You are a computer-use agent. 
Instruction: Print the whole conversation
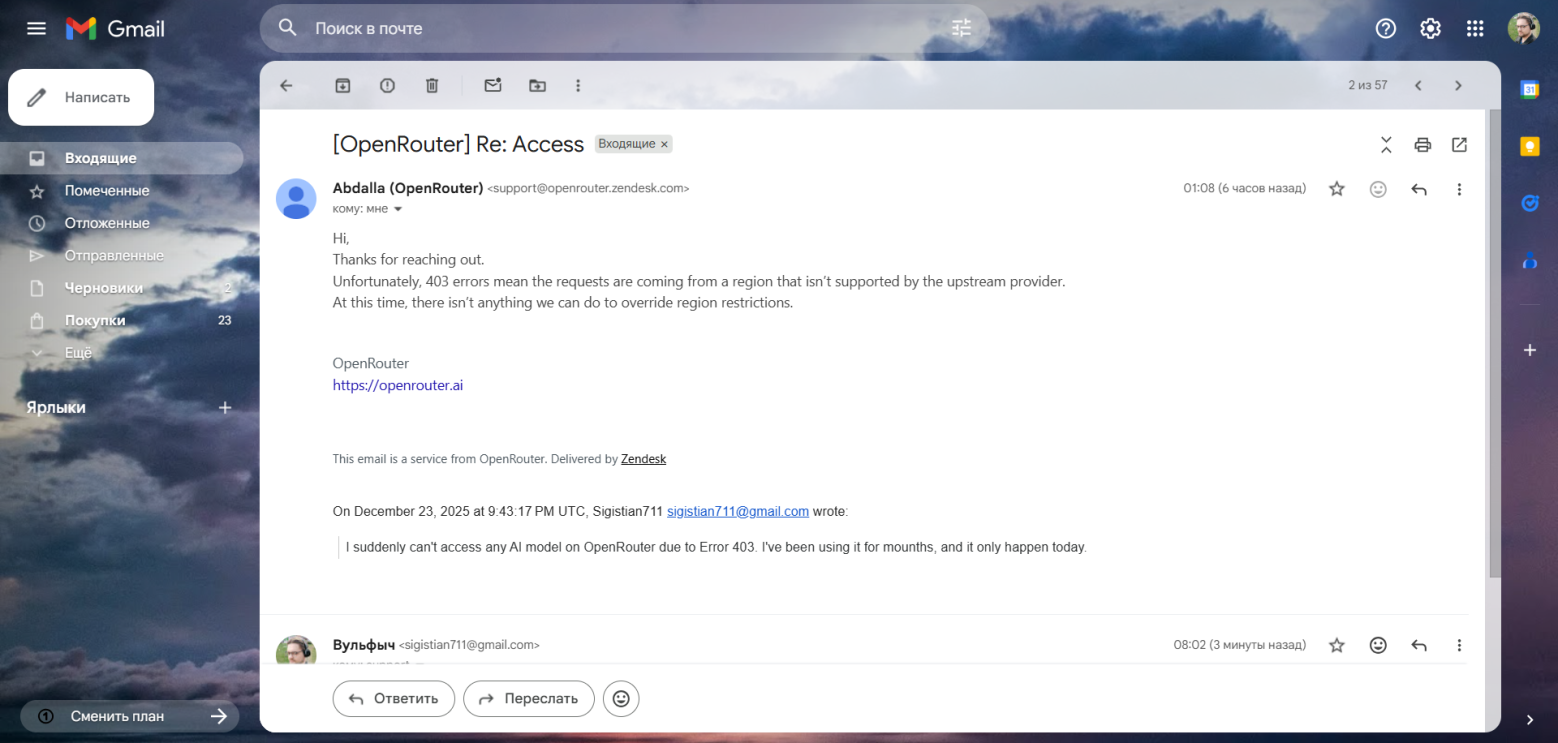click(1422, 145)
